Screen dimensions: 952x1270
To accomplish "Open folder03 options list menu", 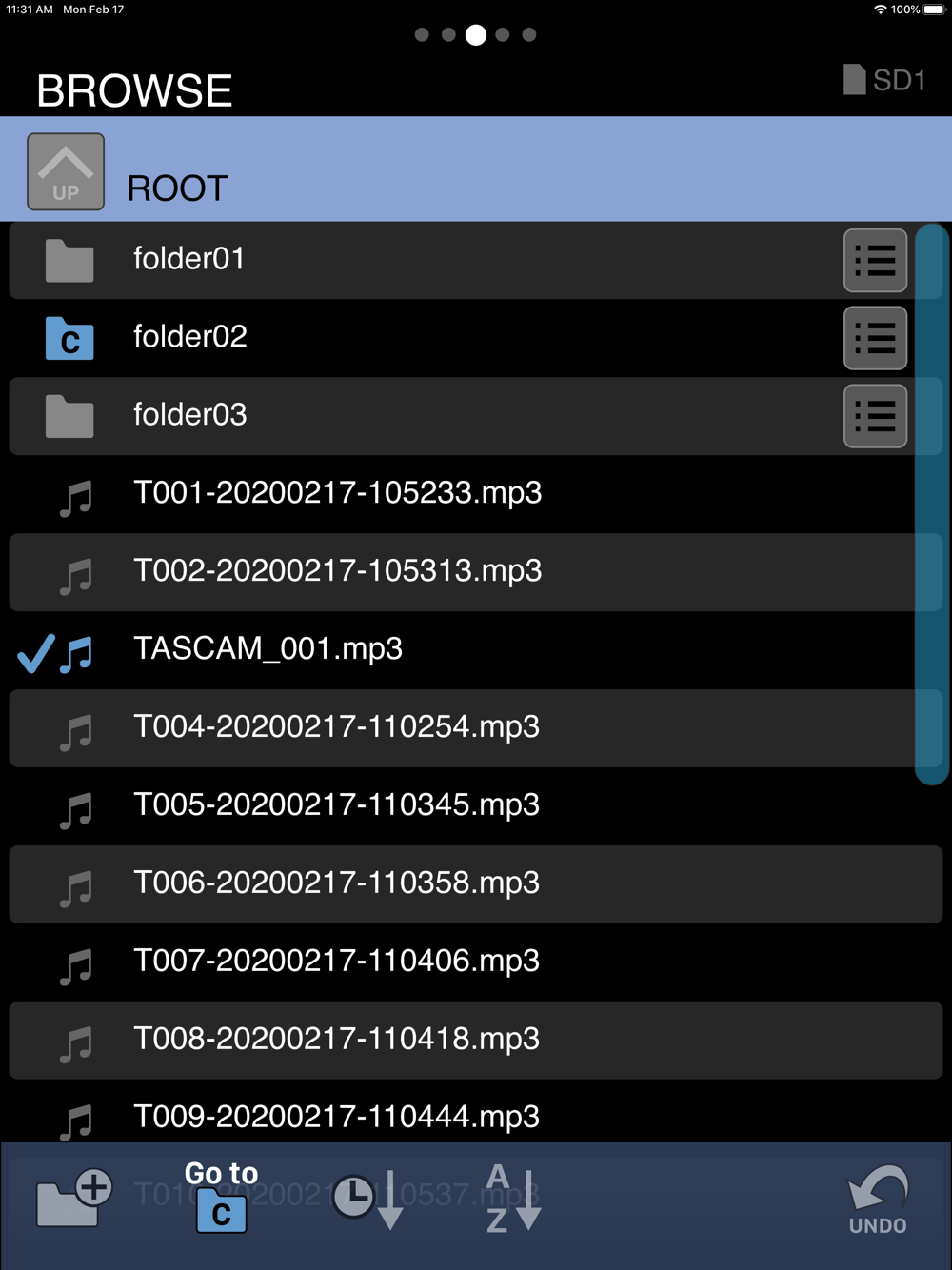I will (x=875, y=416).
